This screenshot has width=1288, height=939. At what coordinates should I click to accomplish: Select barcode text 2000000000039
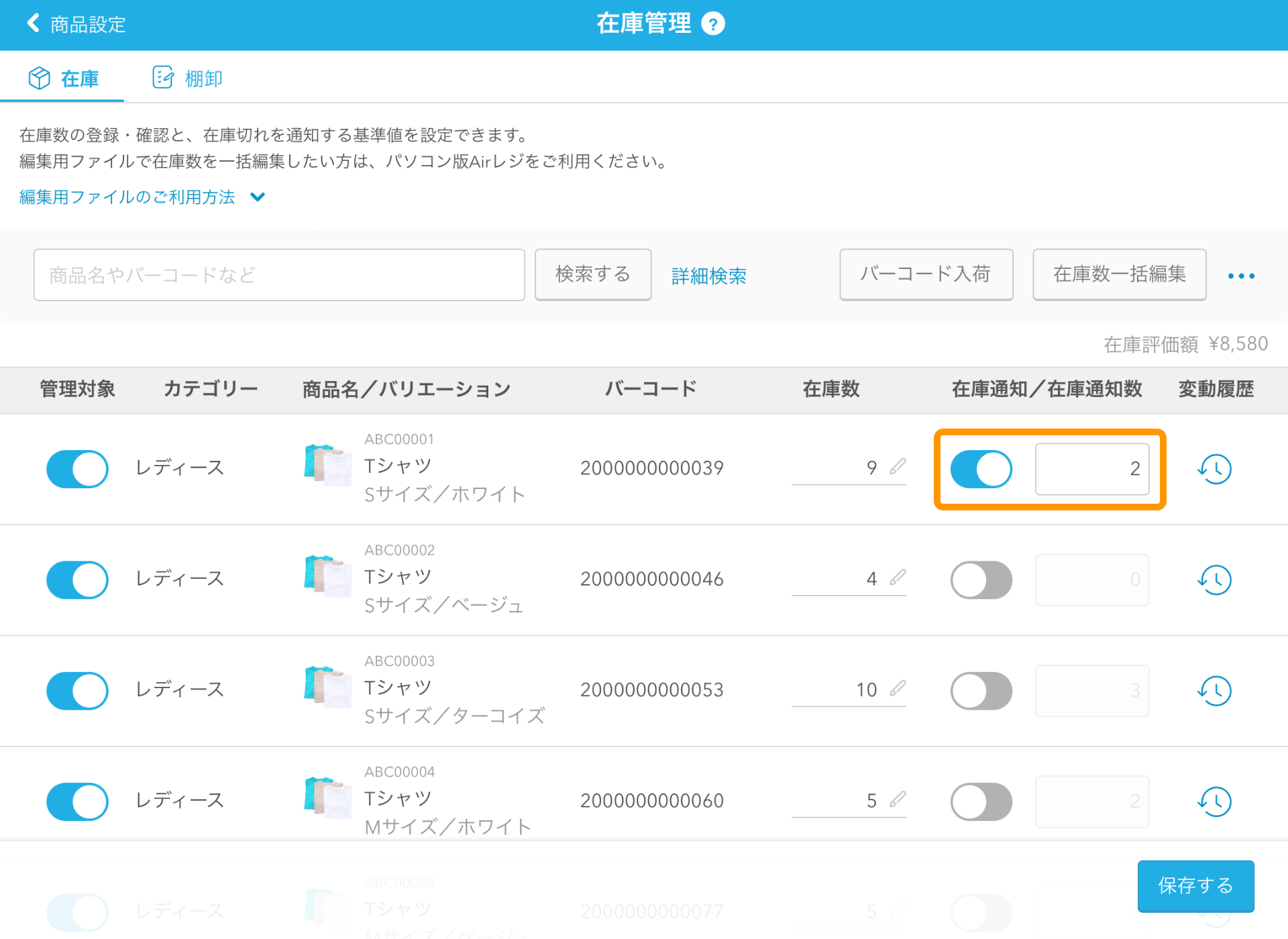coord(651,468)
